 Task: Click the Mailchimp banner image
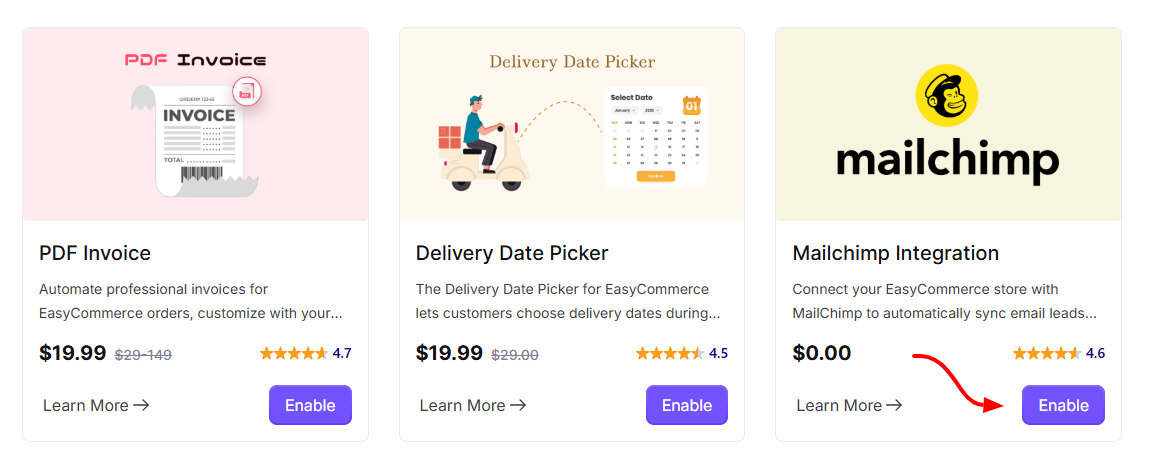click(948, 125)
